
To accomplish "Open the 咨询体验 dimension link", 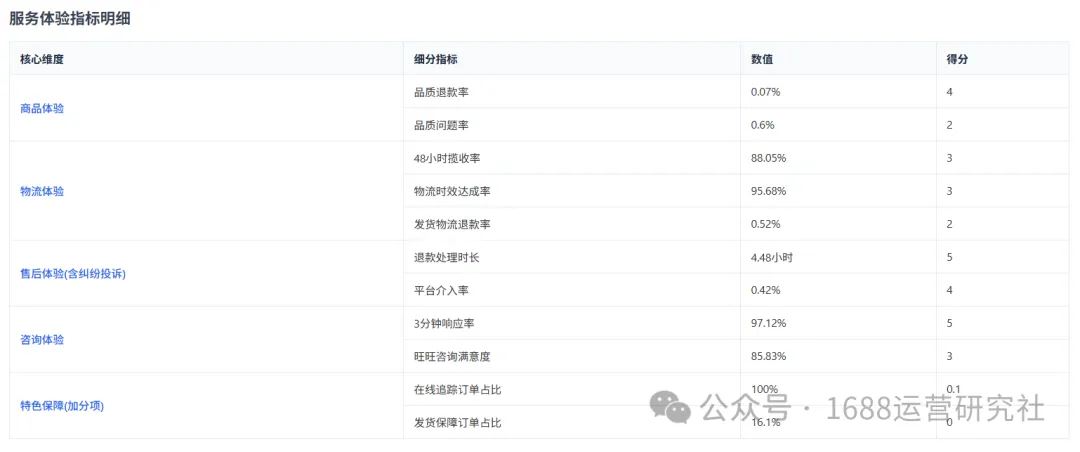I will click(42, 340).
